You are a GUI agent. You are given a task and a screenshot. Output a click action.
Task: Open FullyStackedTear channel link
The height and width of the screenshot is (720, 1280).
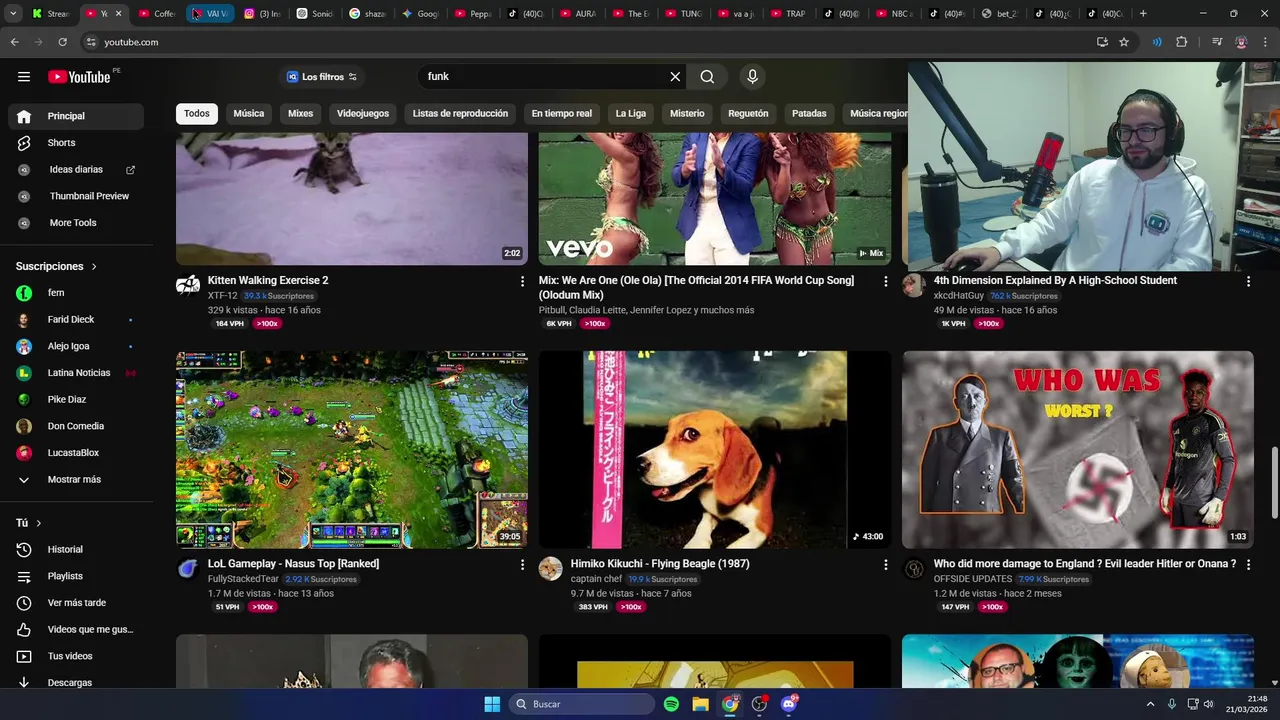point(243,579)
